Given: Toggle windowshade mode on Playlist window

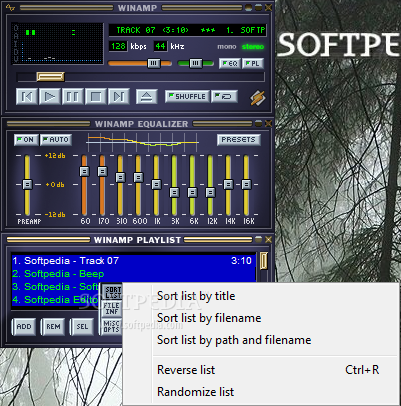Looking at the screenshot, I should [x=258, y=240].
